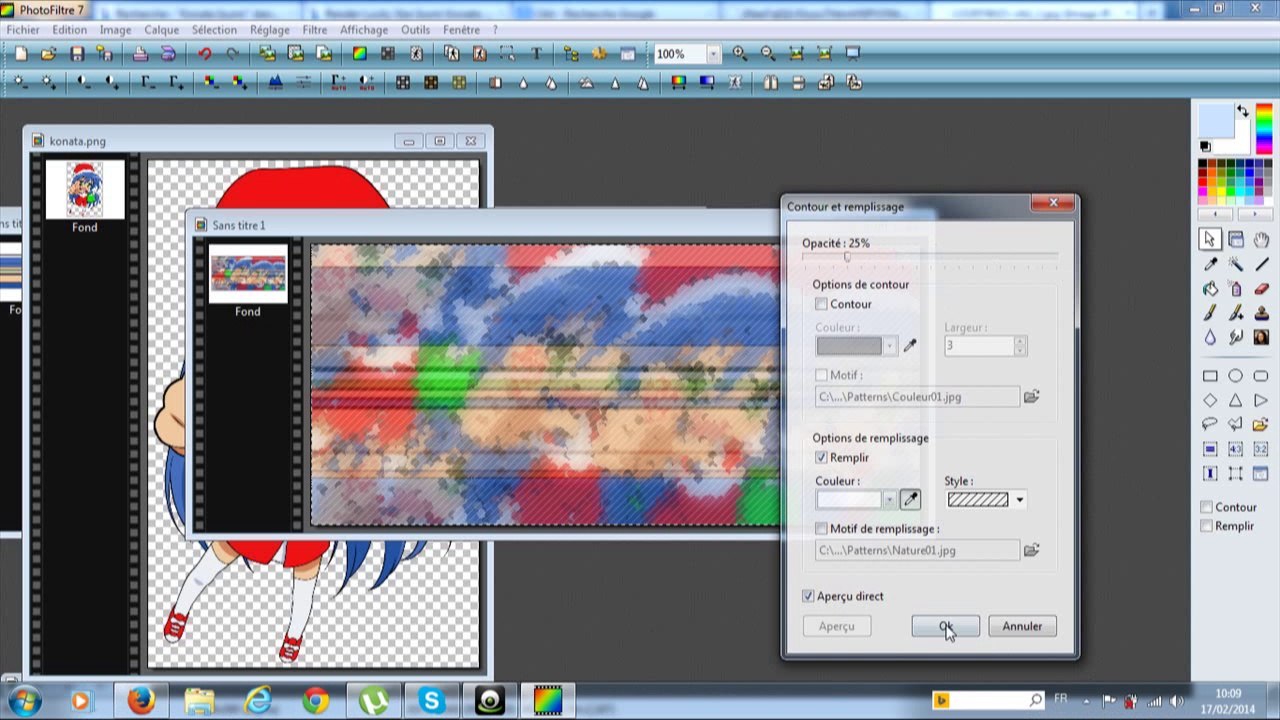Select the Paintbrush tool
This screenshot has width=1280, height=720.
(x=1210, y=313)
